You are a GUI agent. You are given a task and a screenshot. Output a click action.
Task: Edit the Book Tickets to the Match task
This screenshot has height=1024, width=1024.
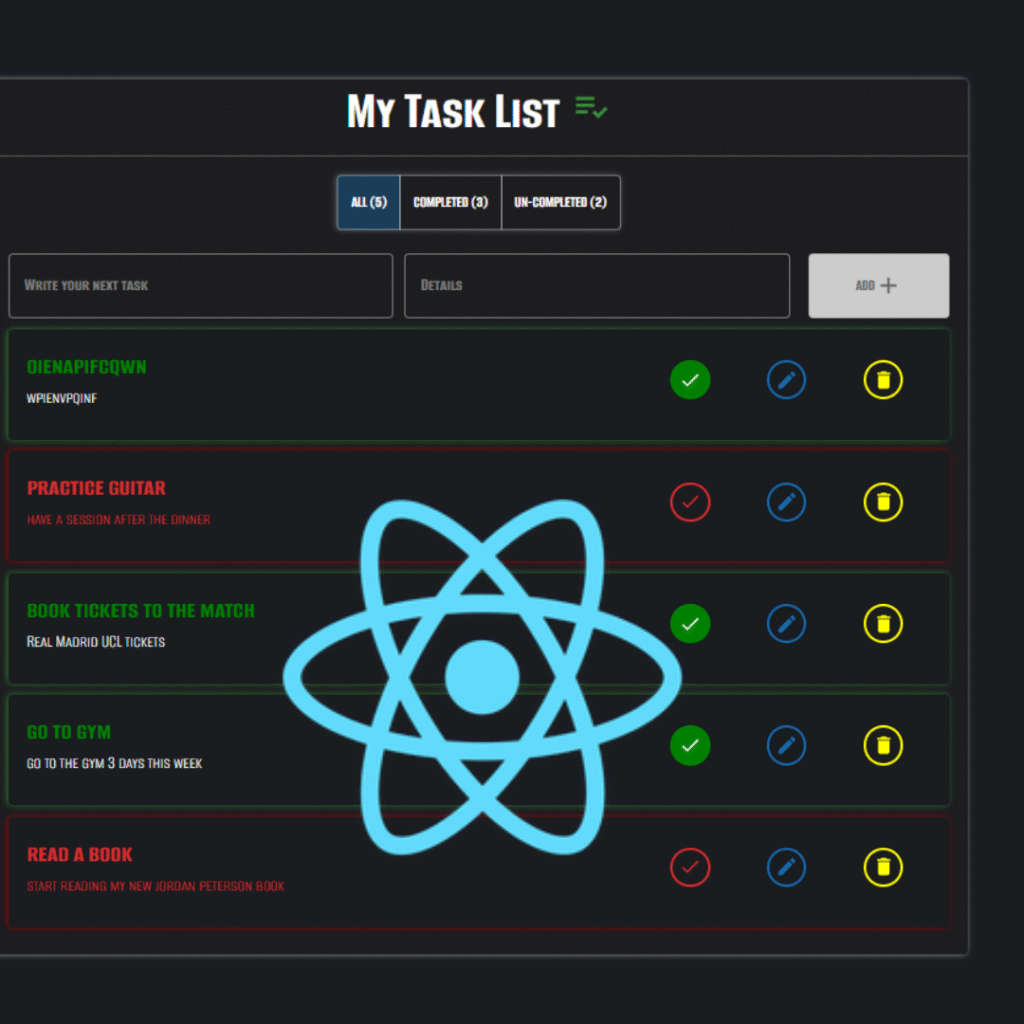[786, 623]
